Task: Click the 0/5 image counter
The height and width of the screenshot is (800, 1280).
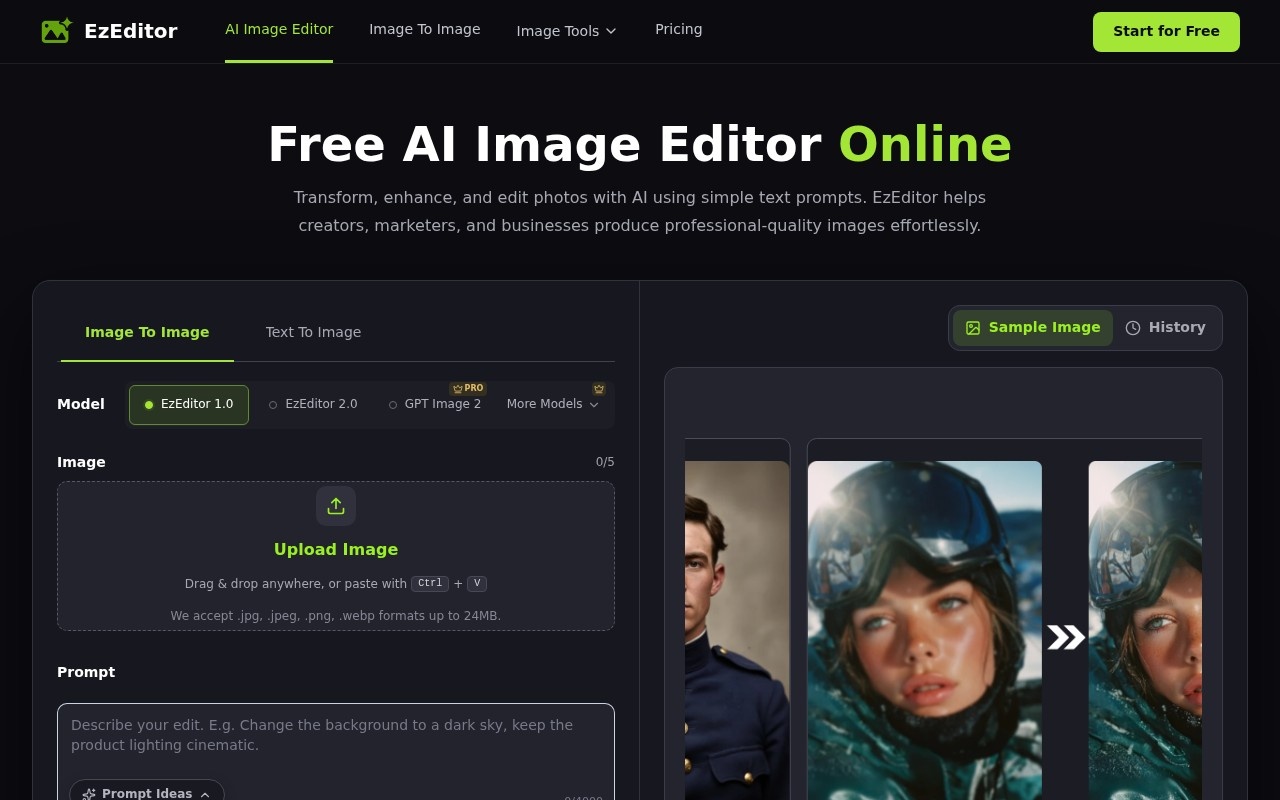Action: pos(605,462)
